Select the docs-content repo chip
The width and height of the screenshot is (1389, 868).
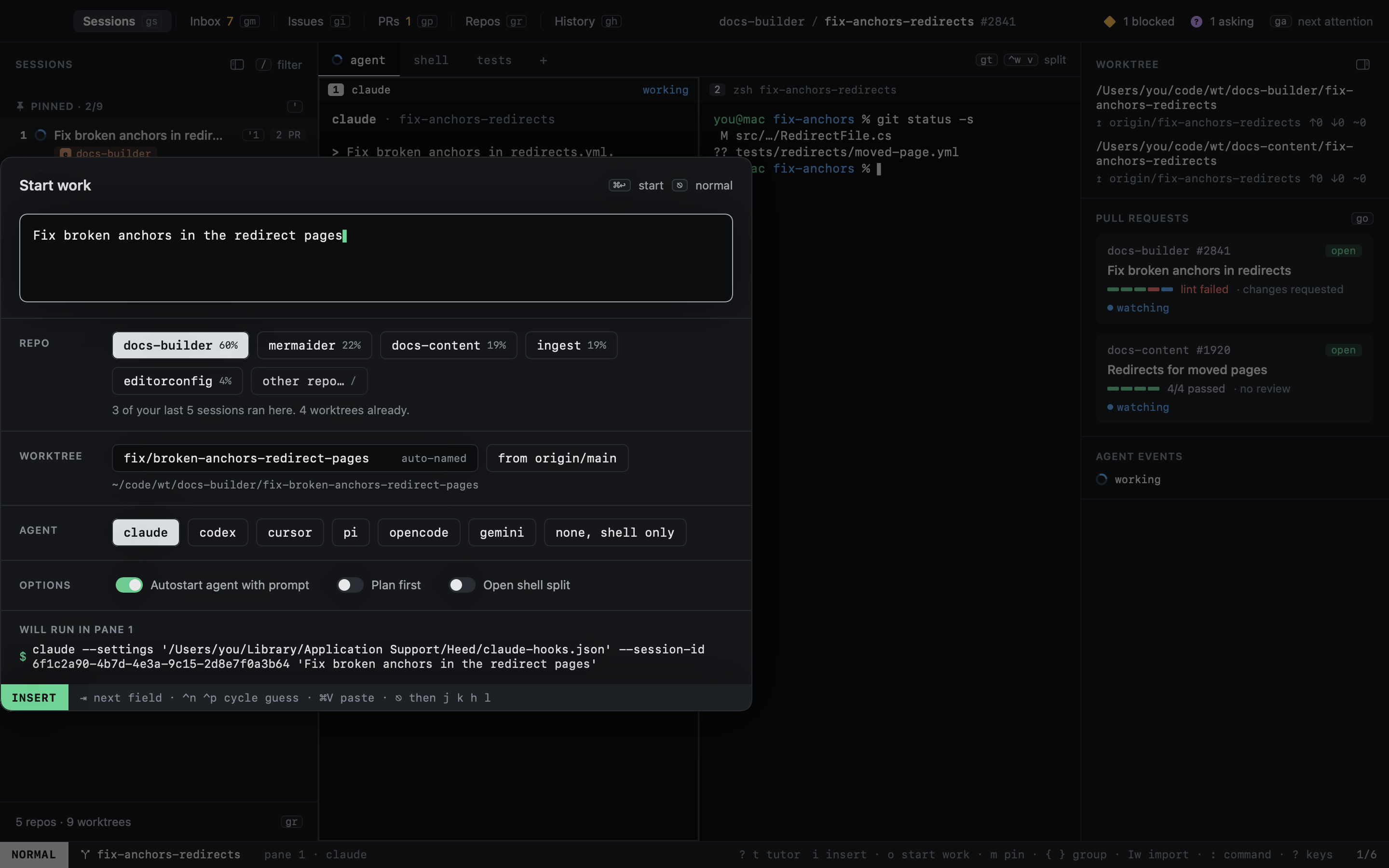[x=448, y=345]
